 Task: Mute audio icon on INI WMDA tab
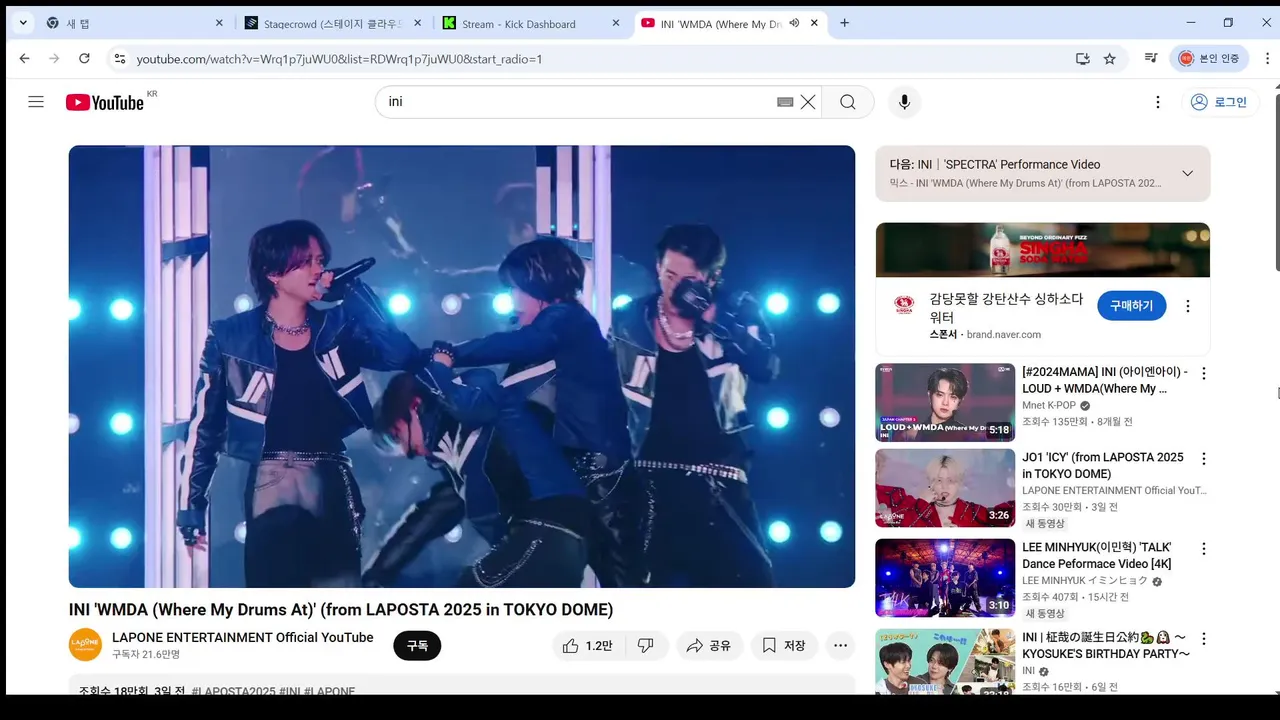793,23
